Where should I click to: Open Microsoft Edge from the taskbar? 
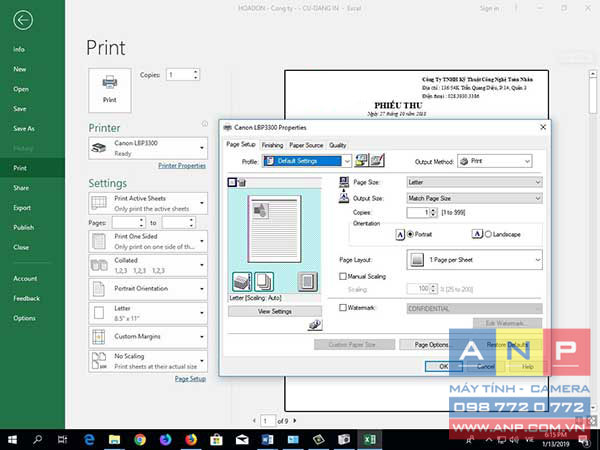tap(89, 439)
